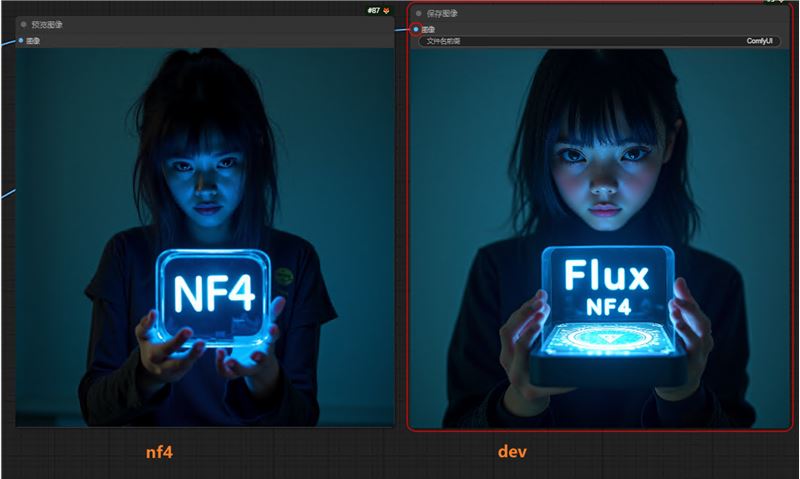
Task: Click the #87 node ID badge
Action: click(373, 10)
